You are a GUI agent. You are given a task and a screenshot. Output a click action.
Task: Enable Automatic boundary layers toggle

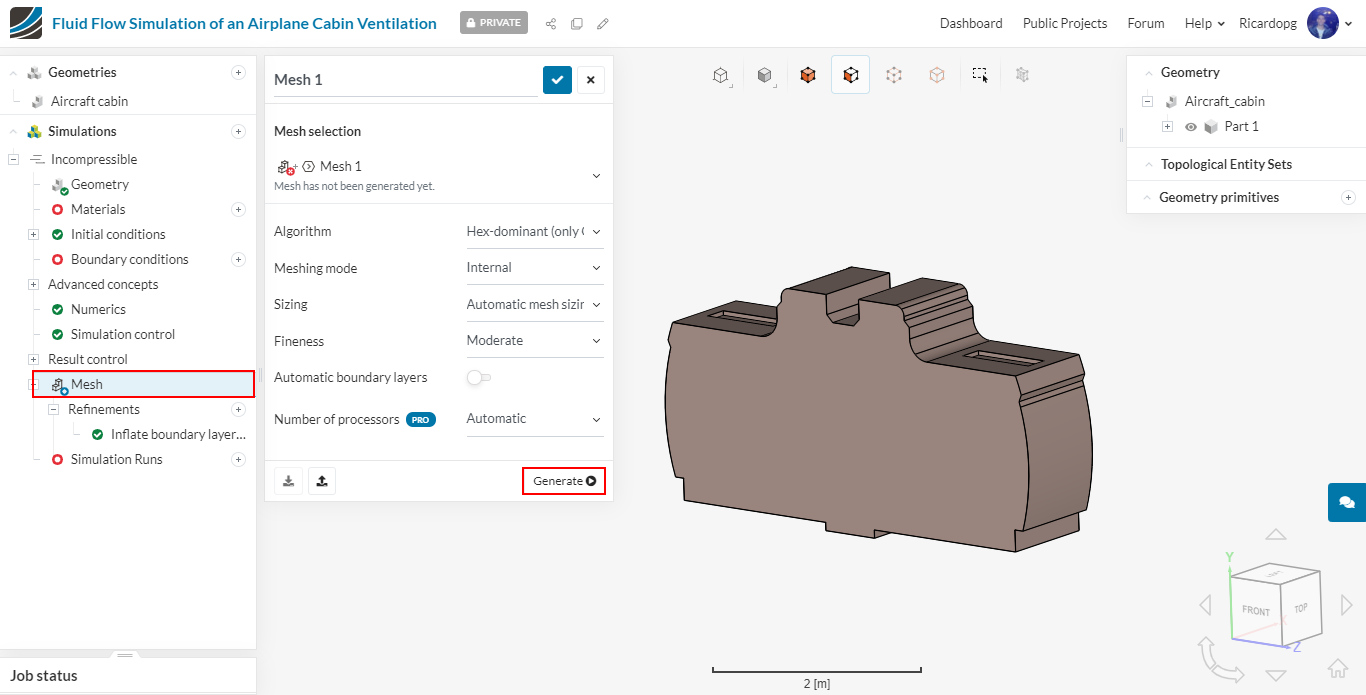[479, 378]
